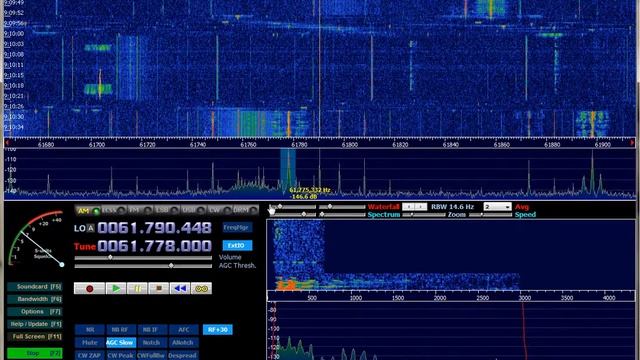
Task: Open the ExtIO hardware dialog
Action: click(237, 245)
